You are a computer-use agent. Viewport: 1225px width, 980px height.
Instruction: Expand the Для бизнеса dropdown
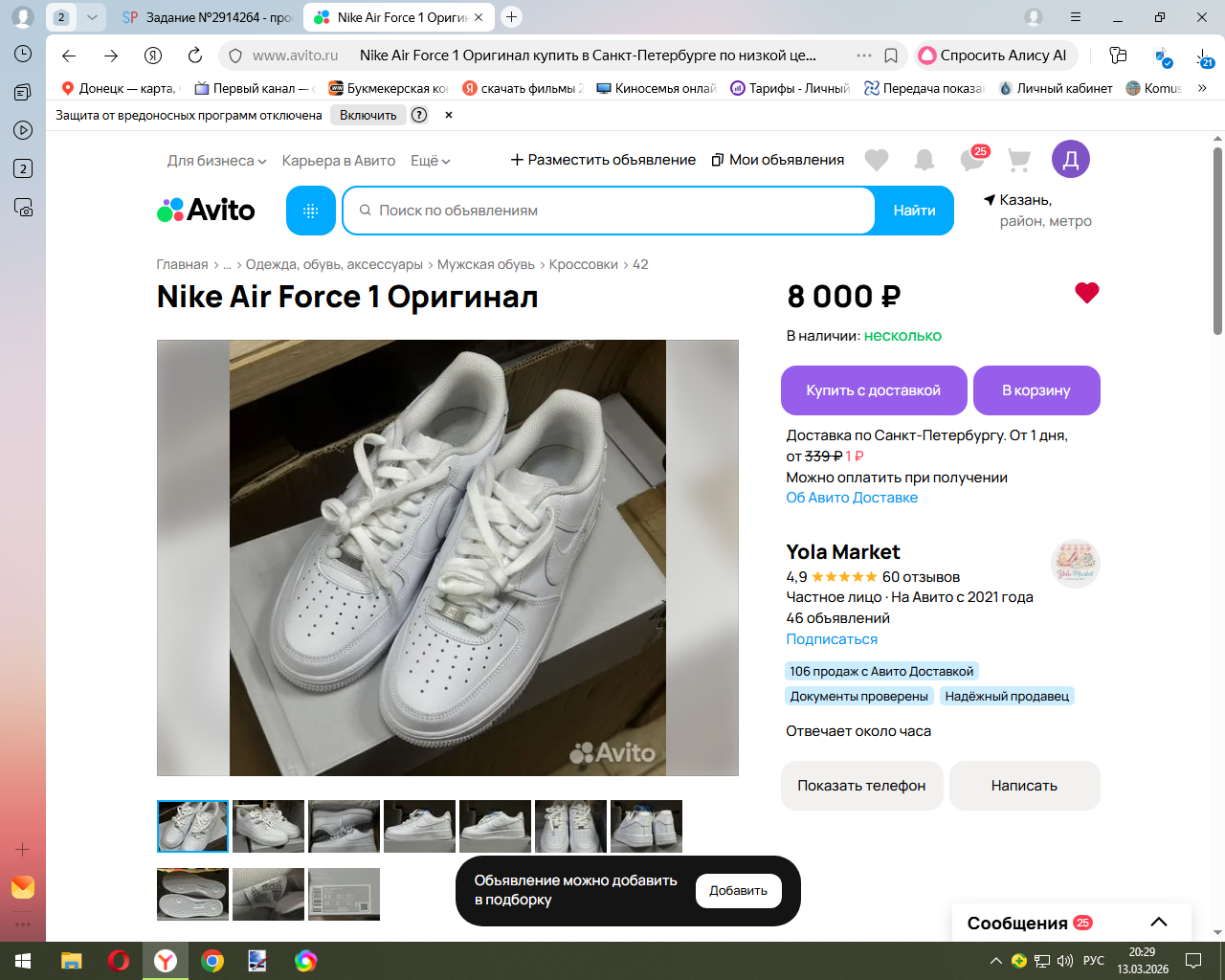pyautogui.click(x=217, y=161)
